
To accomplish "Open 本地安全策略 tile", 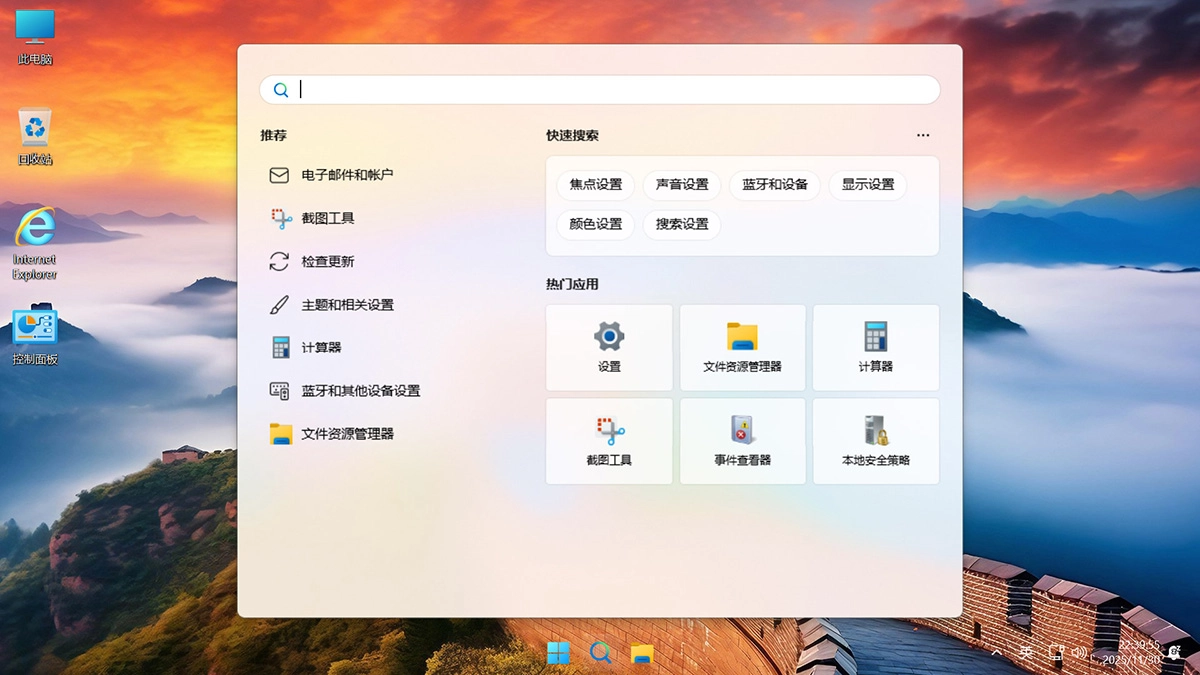I will click(875, 440).
